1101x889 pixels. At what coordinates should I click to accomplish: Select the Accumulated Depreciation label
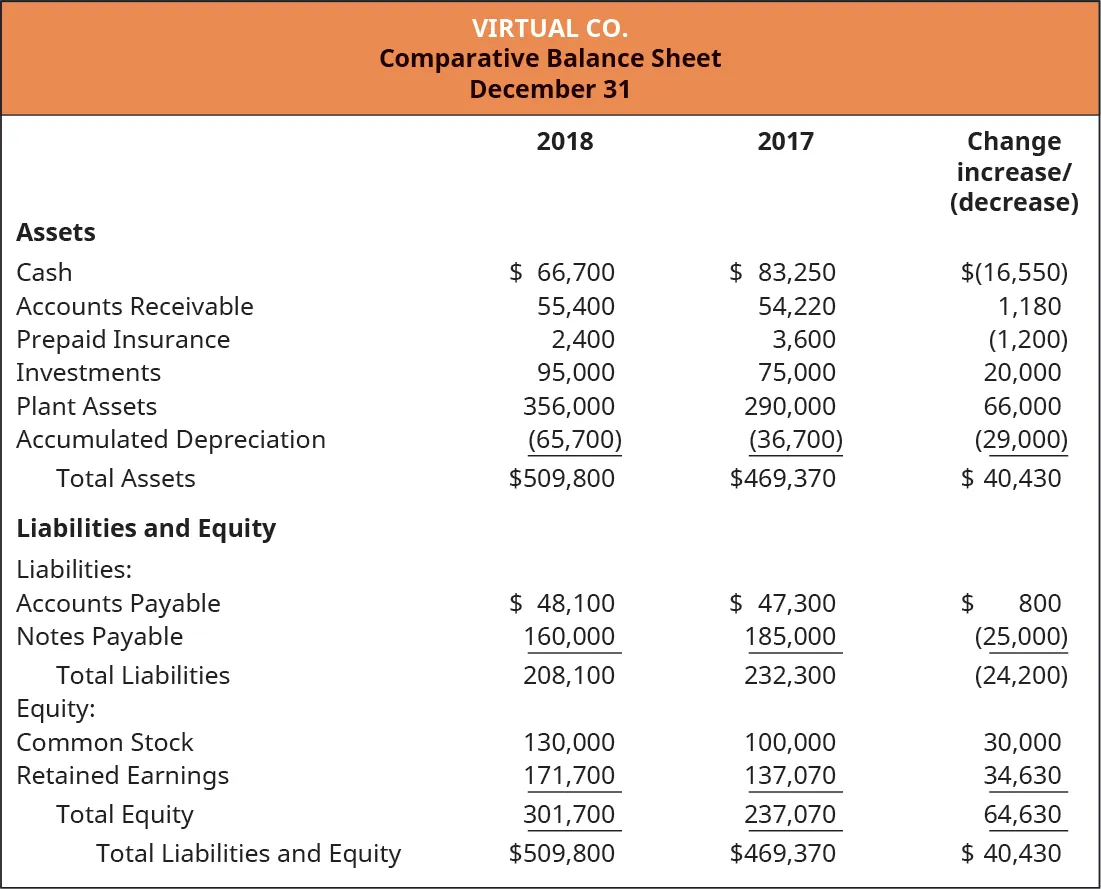click(170, 439)
